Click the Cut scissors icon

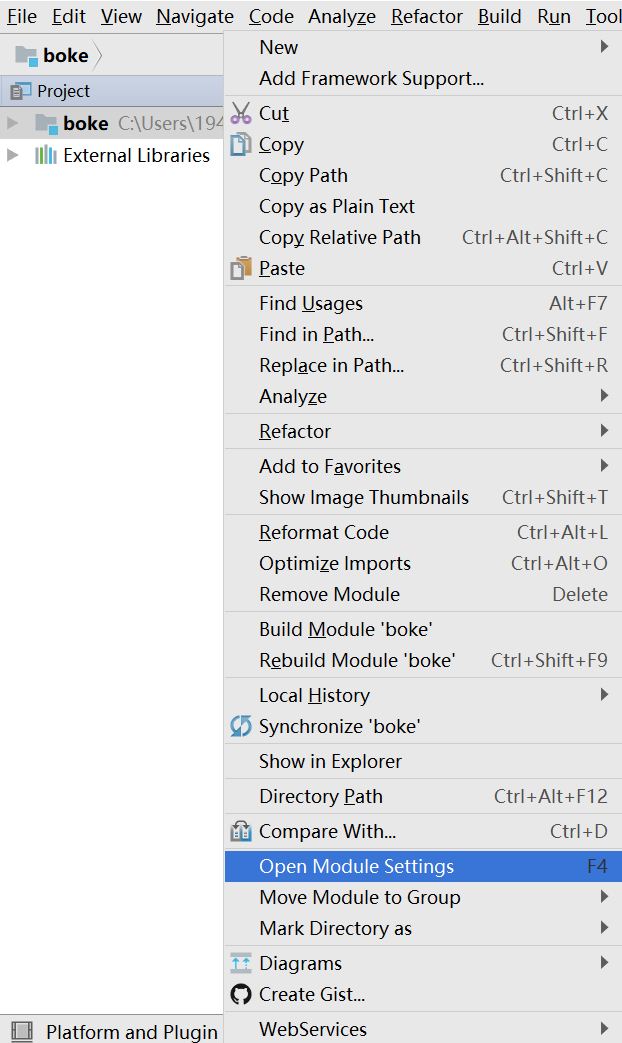coord(241,113)
